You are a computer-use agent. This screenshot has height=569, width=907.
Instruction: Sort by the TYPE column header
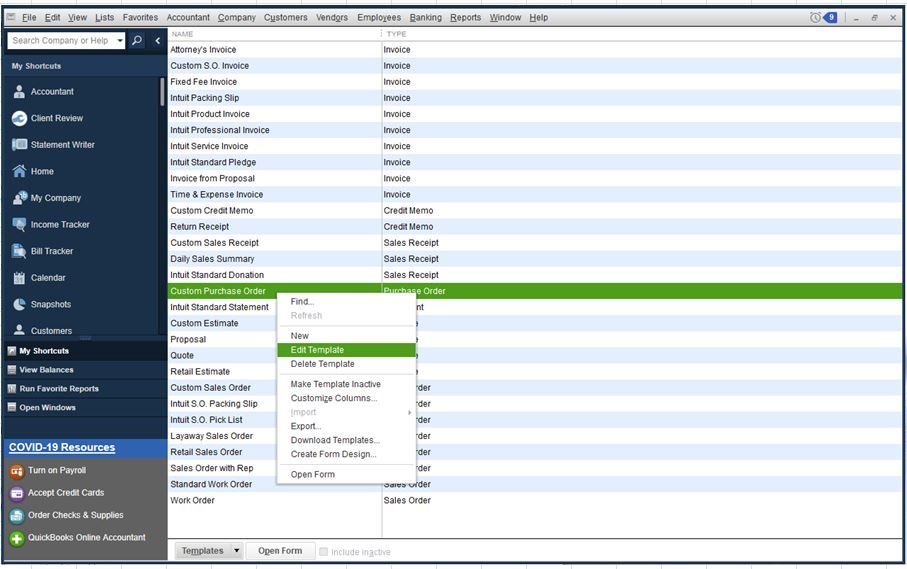(x=641, y=34)
